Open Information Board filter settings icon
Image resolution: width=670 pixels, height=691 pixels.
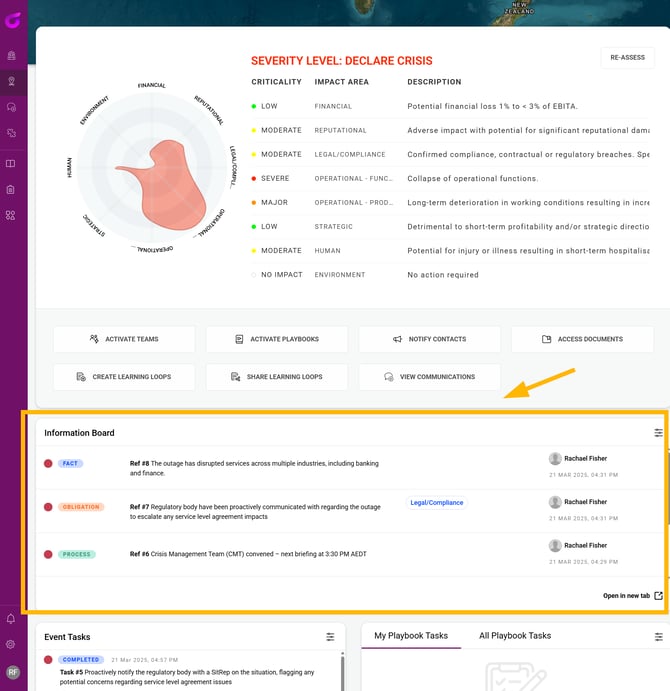pos(658,433)
